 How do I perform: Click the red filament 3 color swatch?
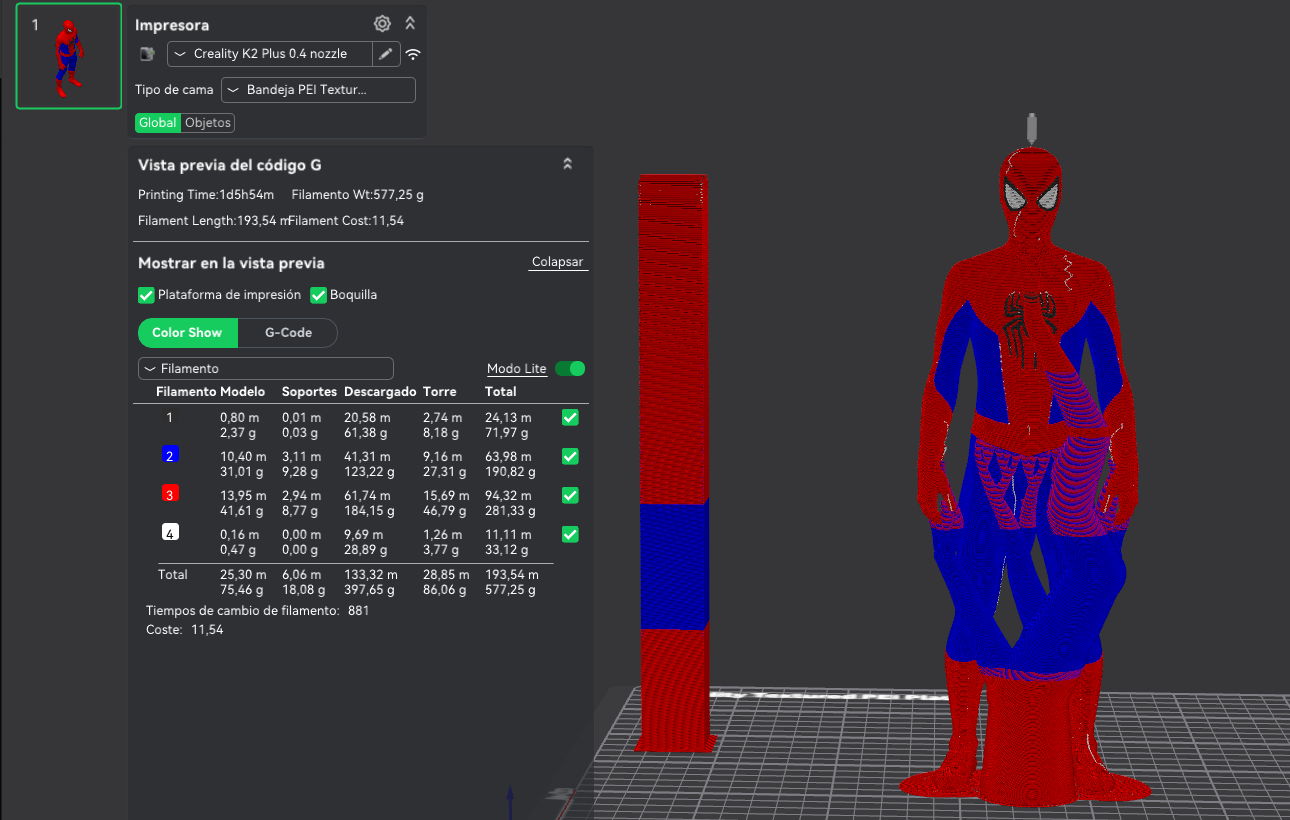(170, 494)
